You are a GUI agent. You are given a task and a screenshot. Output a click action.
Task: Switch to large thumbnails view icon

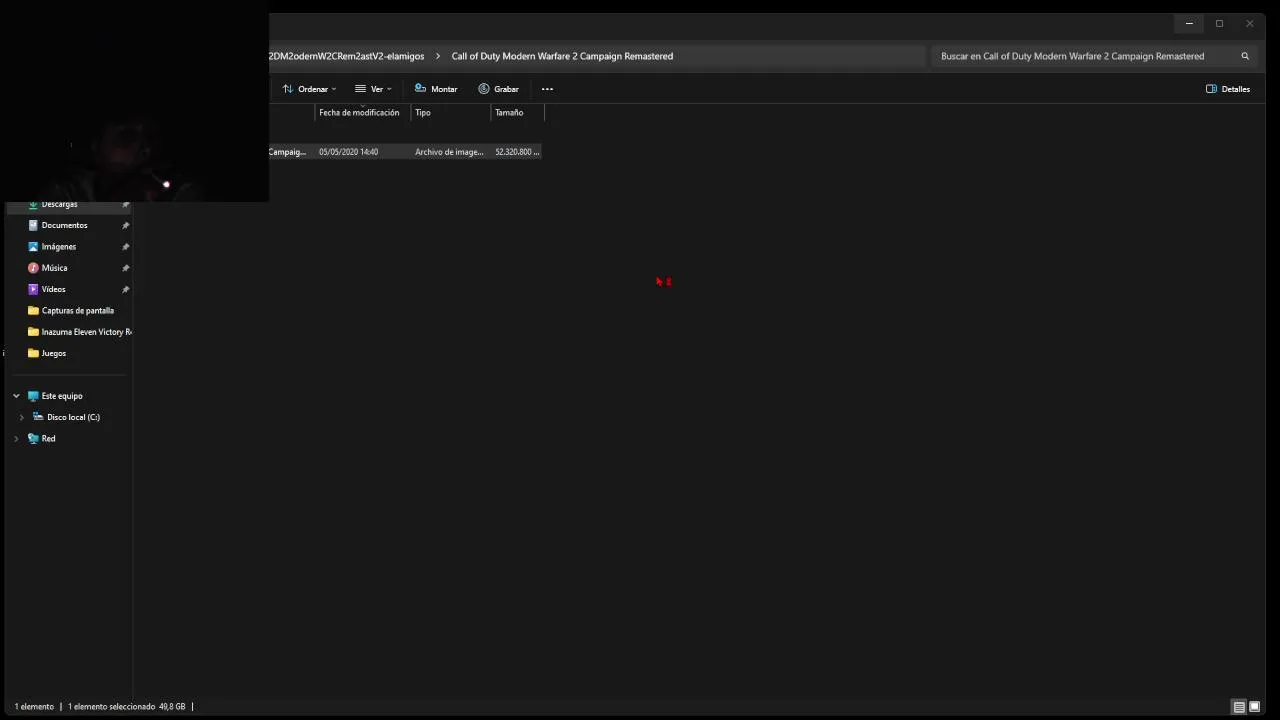click(1254, 707)
